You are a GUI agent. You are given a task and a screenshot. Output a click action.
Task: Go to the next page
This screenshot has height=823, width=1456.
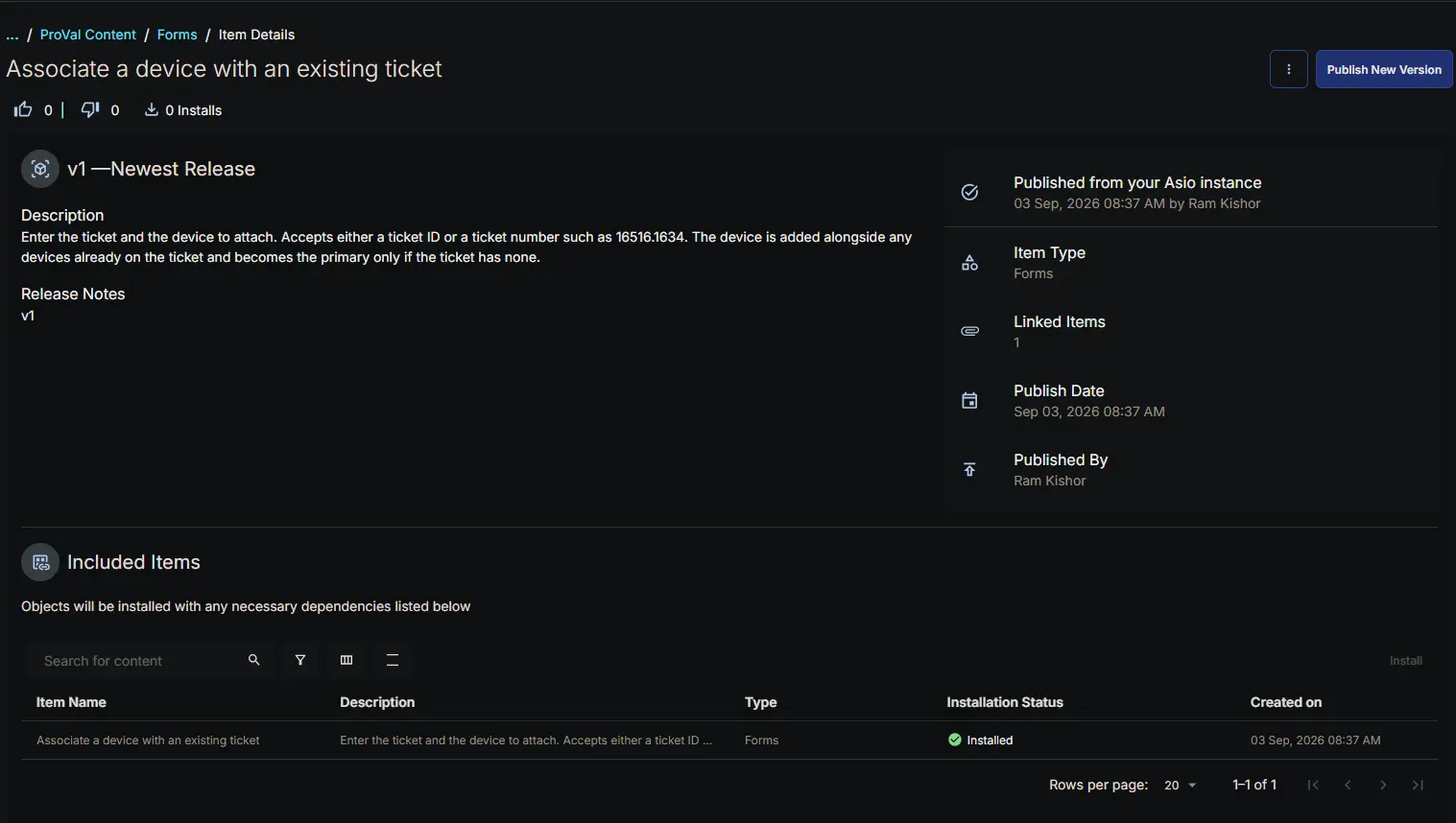1383,785
